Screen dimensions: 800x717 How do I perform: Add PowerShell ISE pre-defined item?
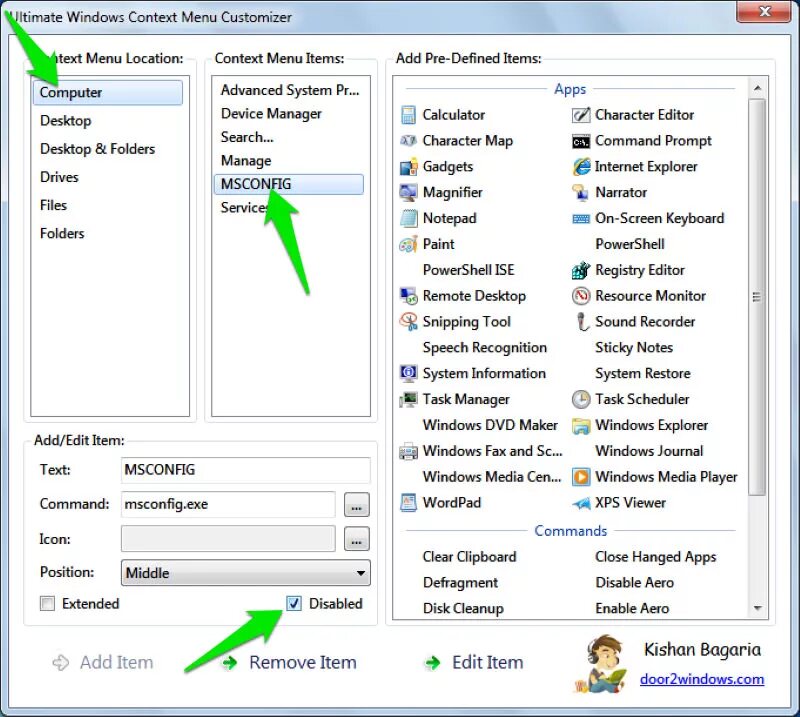[468, 270]
